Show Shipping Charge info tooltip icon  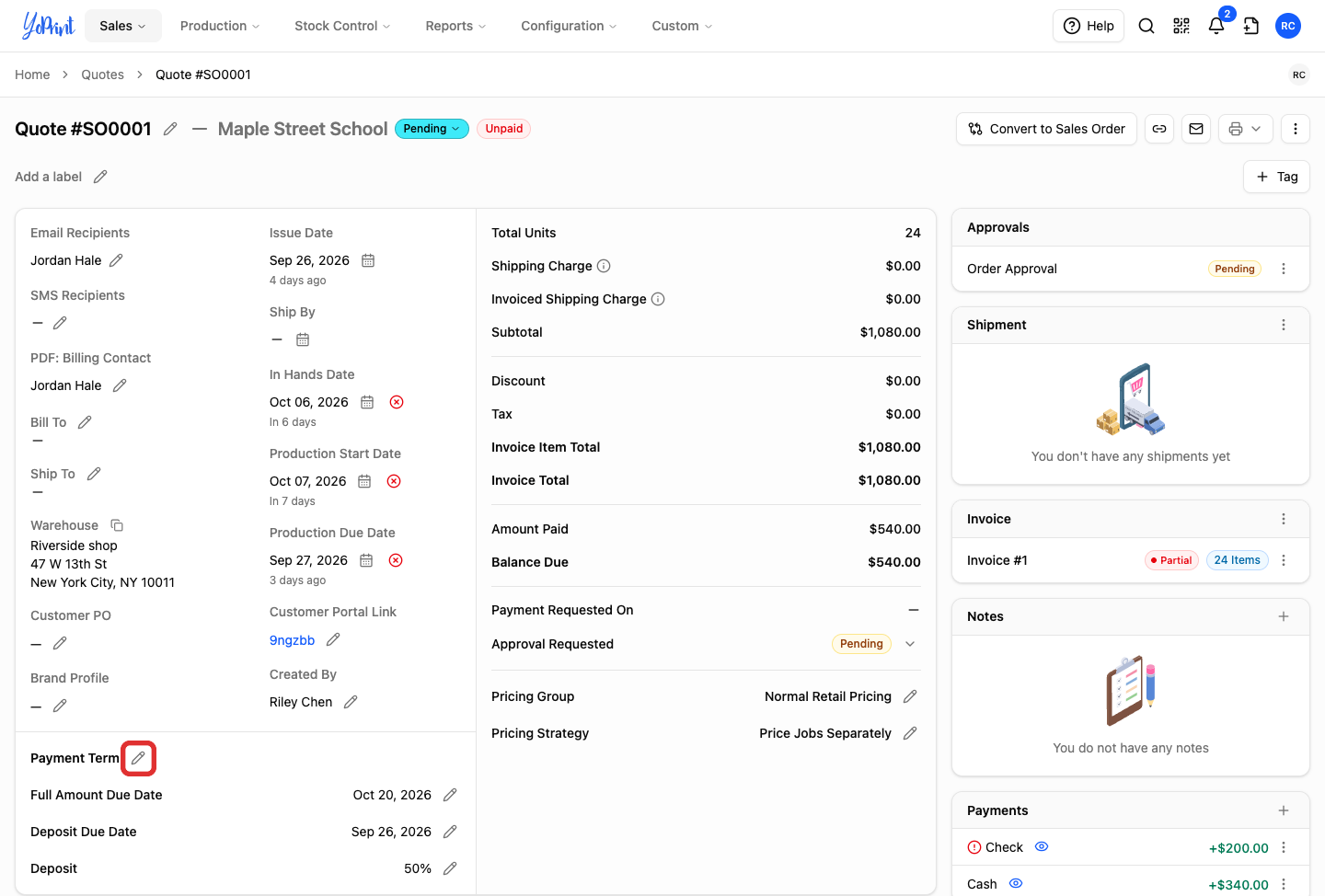pyautogui.click(x=604, y=266)
